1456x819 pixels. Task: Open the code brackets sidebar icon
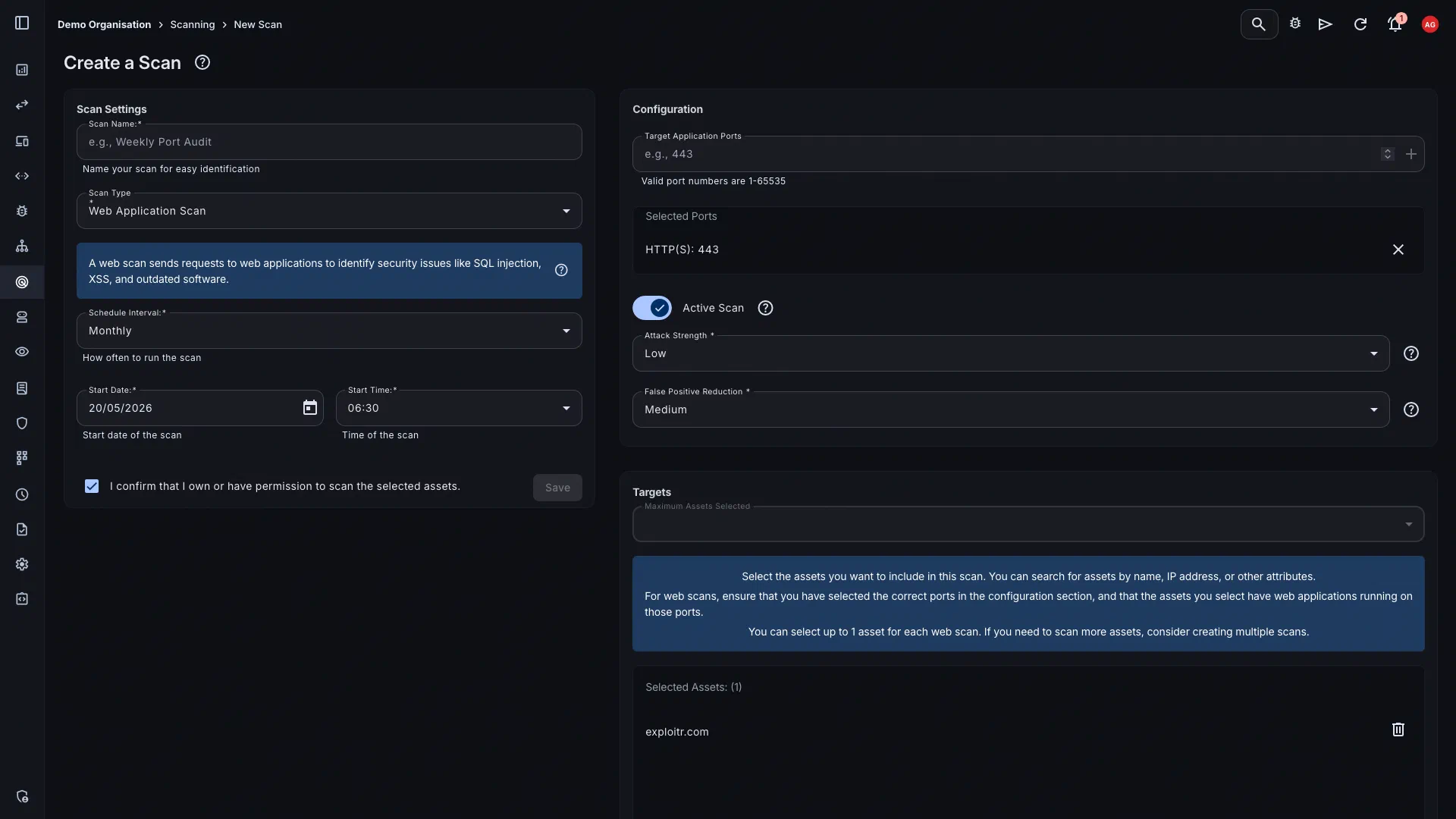[22, 176]
